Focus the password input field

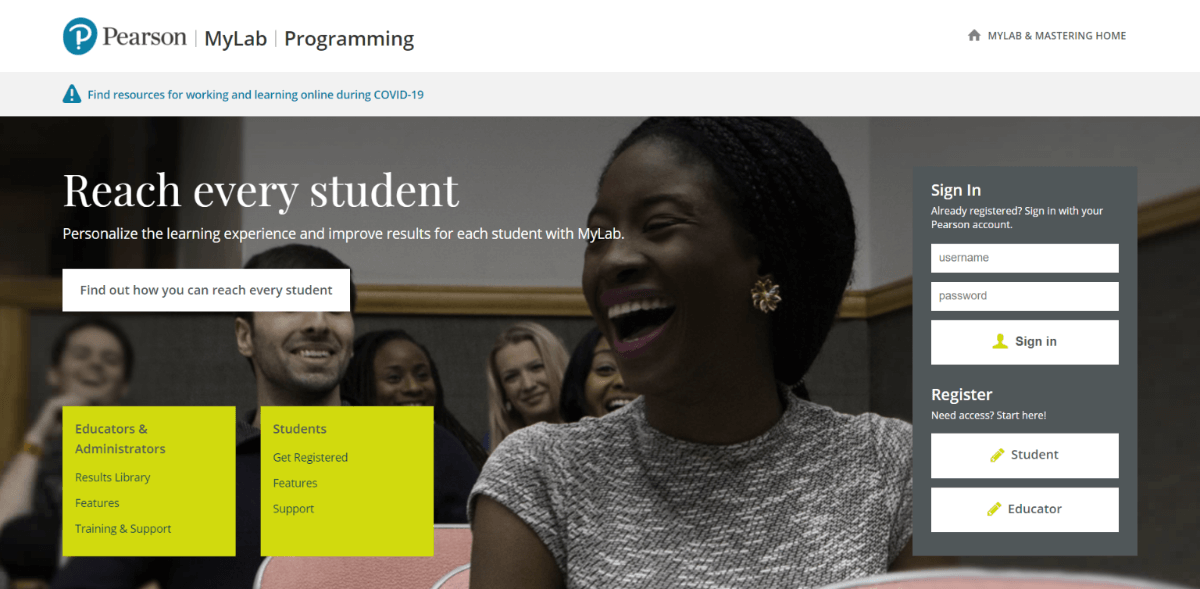click(x=1025, y=296)
